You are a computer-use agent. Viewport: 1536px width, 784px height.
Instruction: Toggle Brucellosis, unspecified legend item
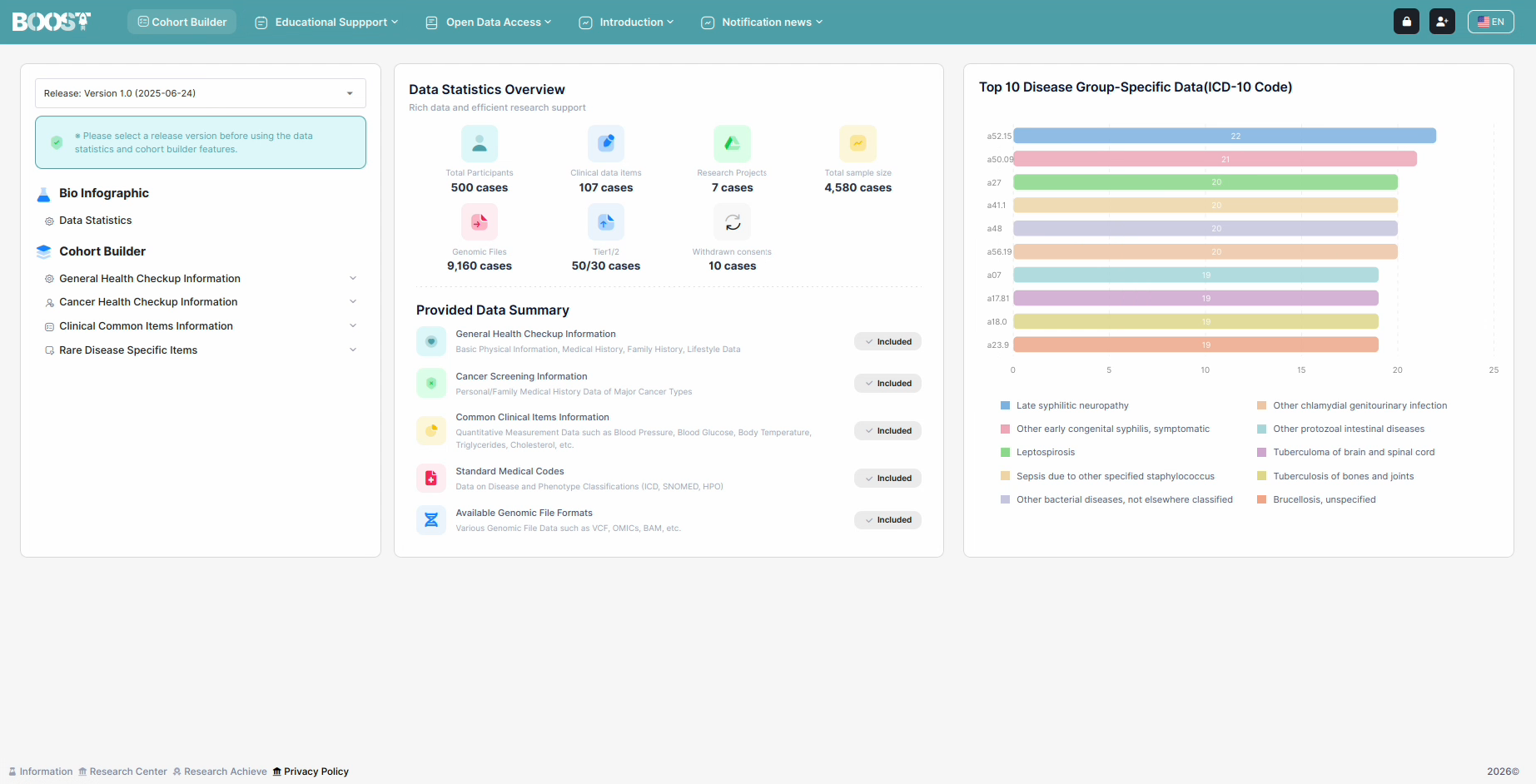point(1316,499)
